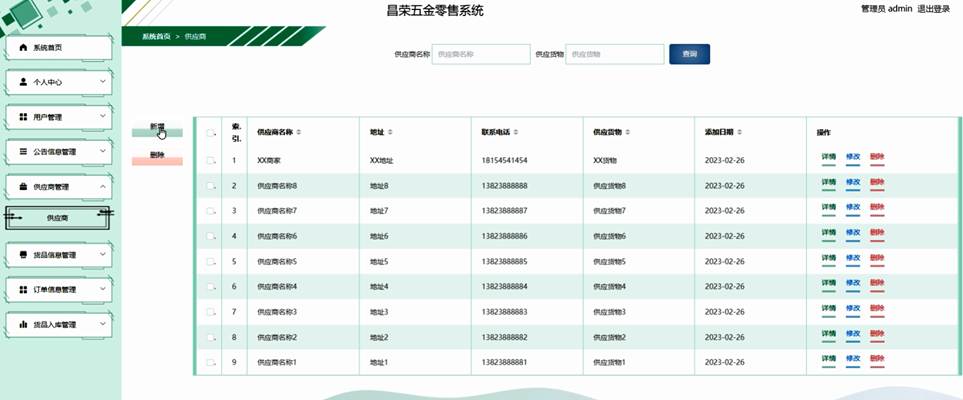Viewport: 963px width, 400px height.
Task: Click the 新增 add button
Action: [x=157, y=129]
